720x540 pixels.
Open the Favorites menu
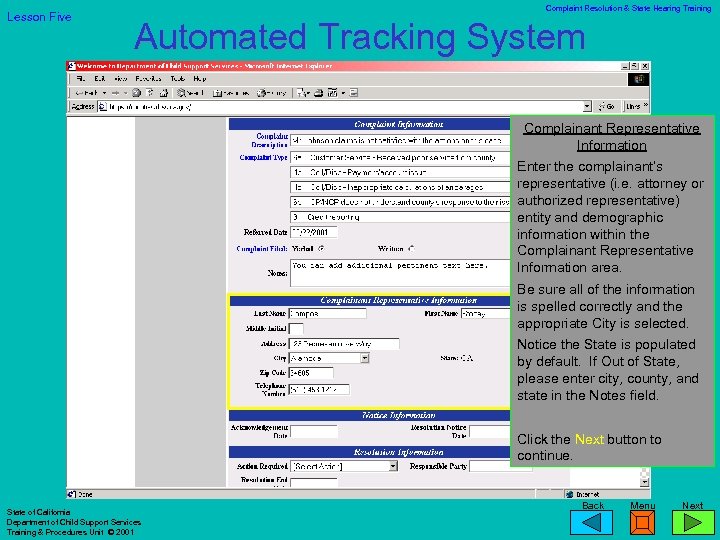[148, 79]
